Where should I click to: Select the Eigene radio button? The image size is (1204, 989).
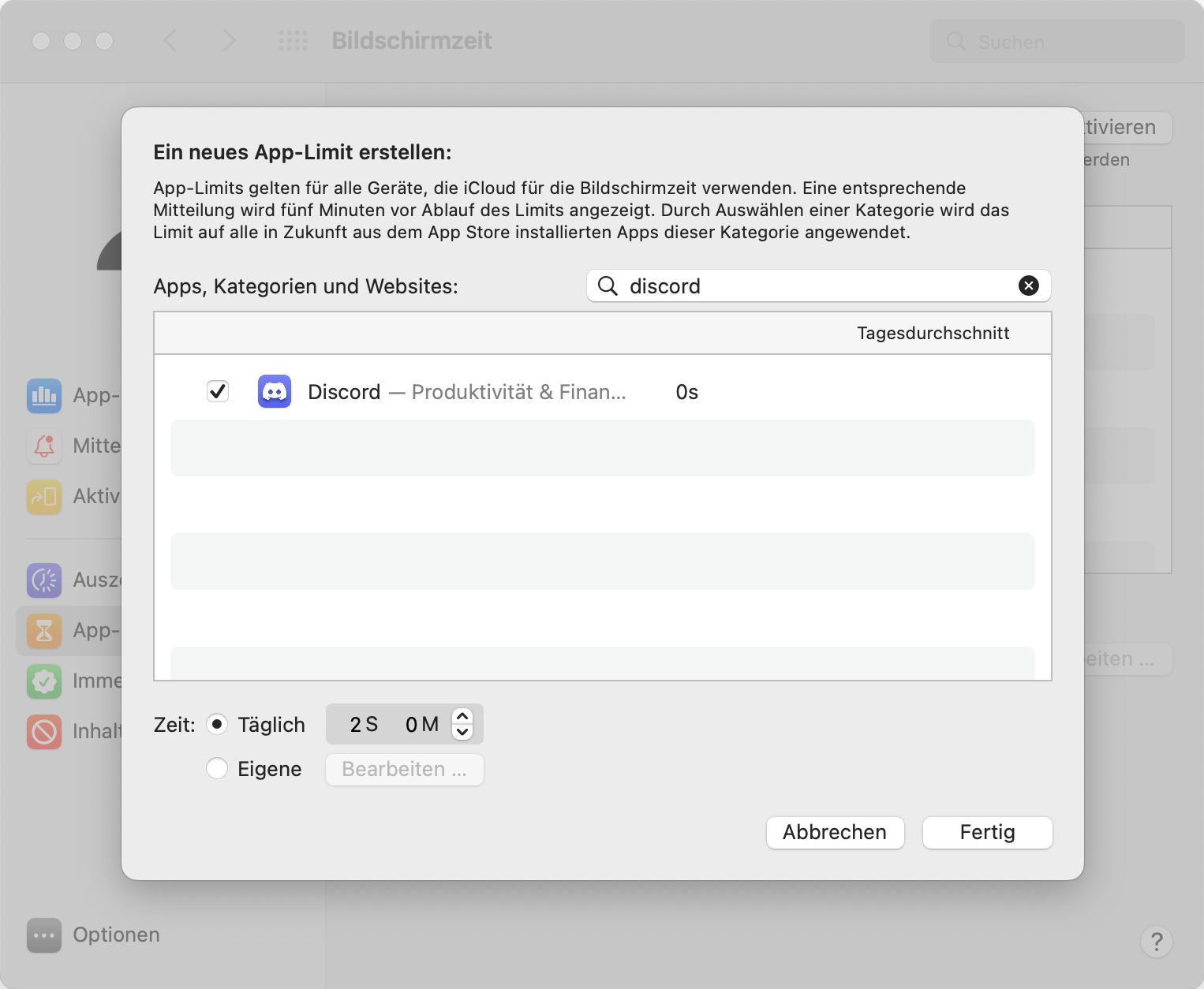pos(217,768)
